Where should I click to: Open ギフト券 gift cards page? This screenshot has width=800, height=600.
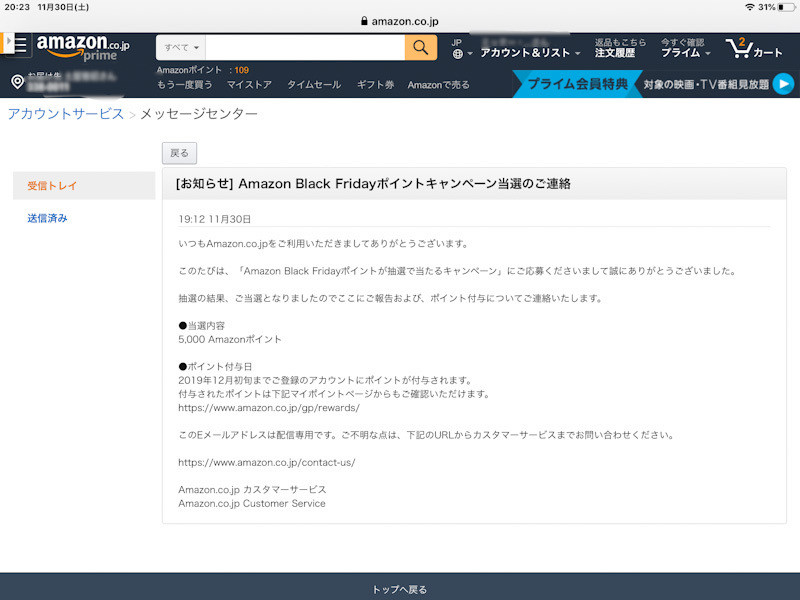(x=376, y=85)
